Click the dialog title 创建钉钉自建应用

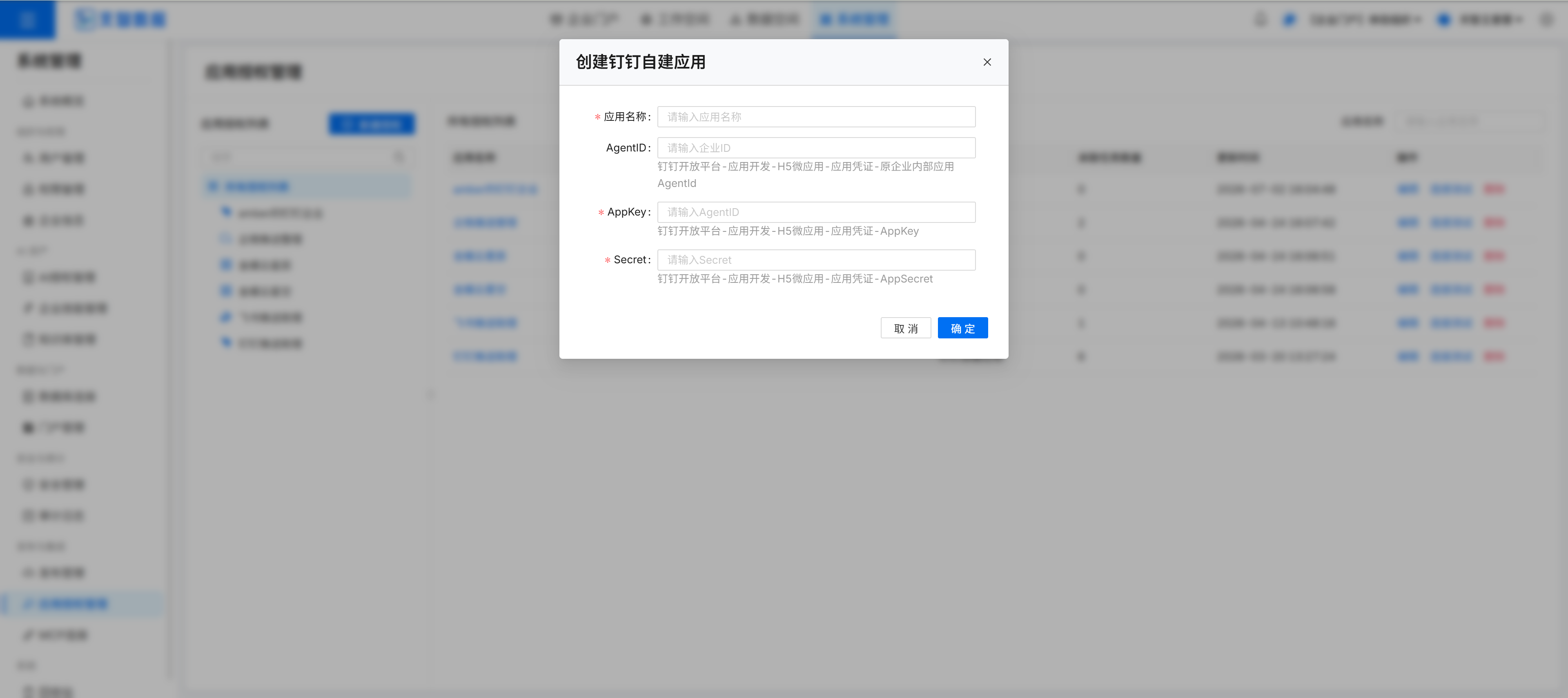(x=640, y=62)
